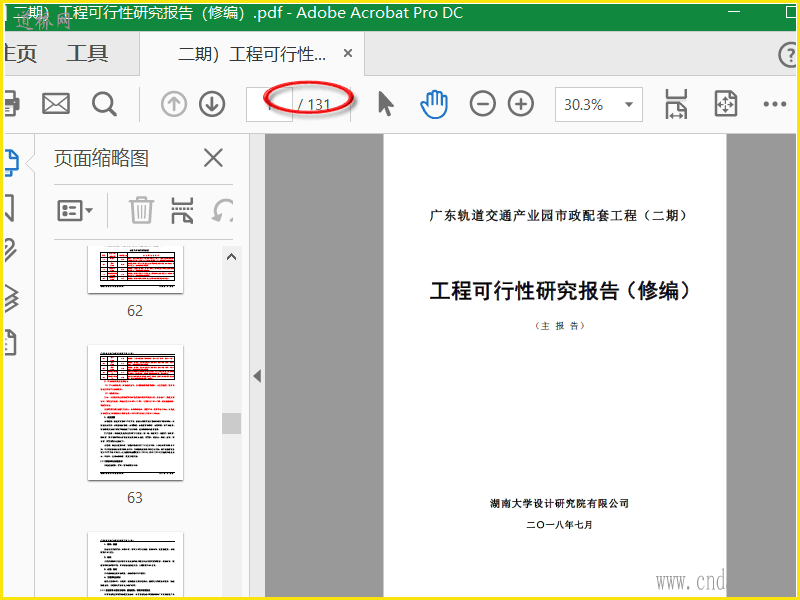Image resolution: width=800 pixels, height=600 pixels.
Task: Minimize the Acrobat window
Action: click(x=734, y=12)
